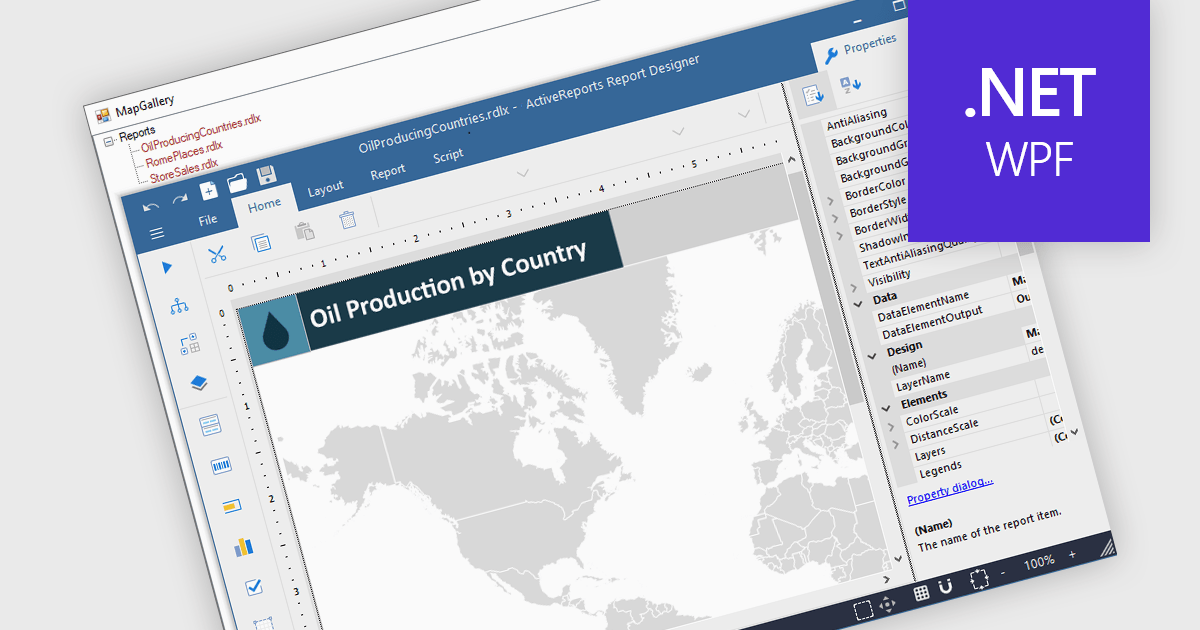The image size is (1200, 630).
Task: Click the blue Preview play arrow
Action: (x=167, y=267)
